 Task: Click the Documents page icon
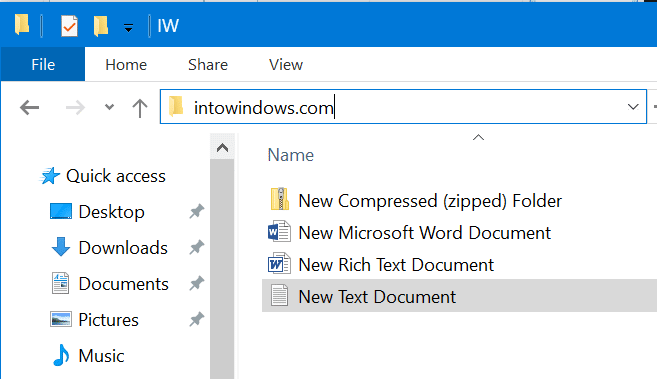61,283
